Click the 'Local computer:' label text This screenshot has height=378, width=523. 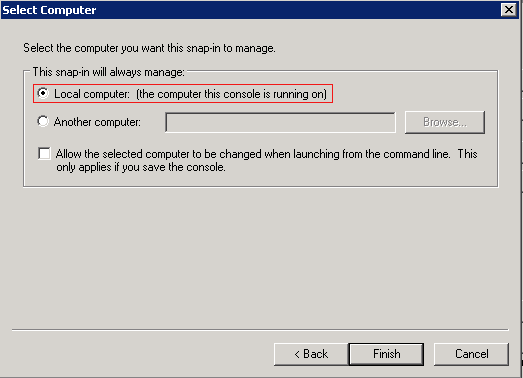92,94
